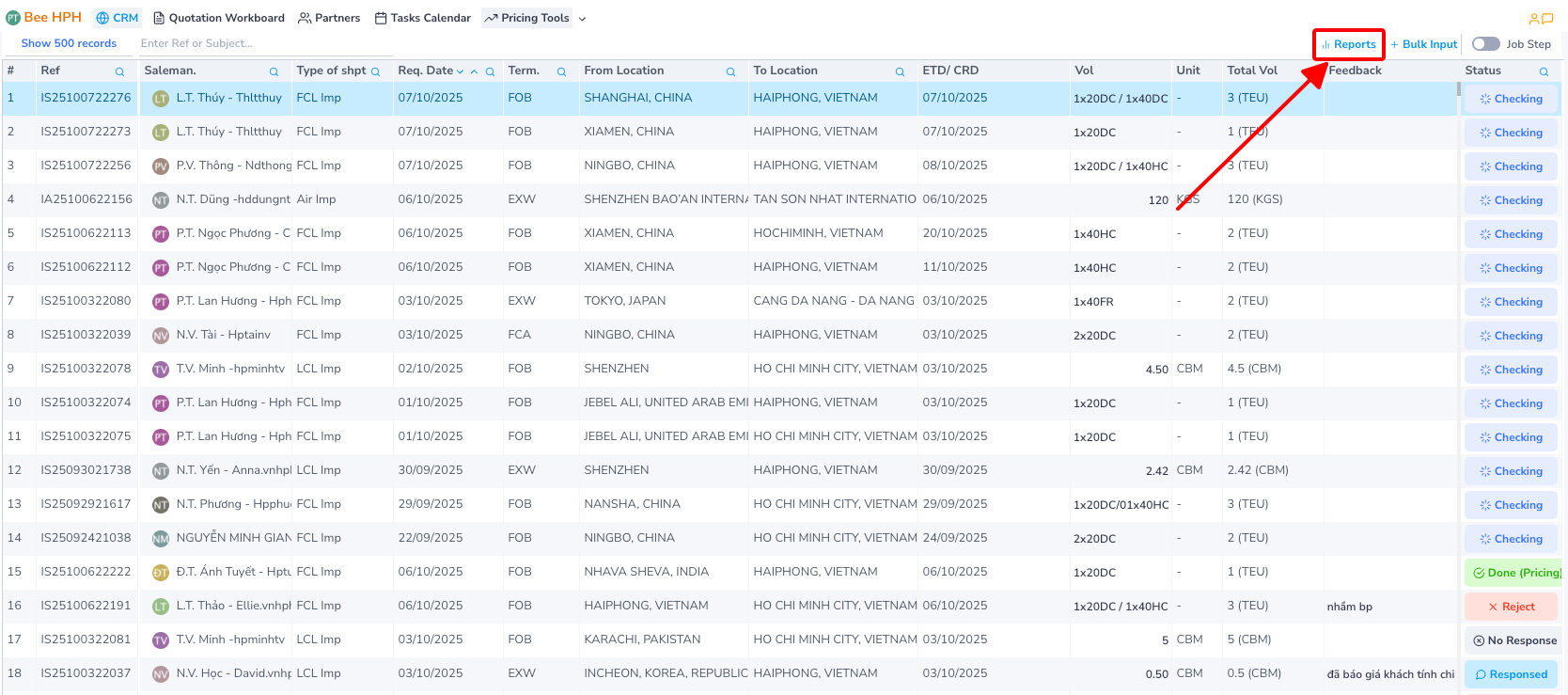Open search filter for Saleman column

tap(274, 71)
